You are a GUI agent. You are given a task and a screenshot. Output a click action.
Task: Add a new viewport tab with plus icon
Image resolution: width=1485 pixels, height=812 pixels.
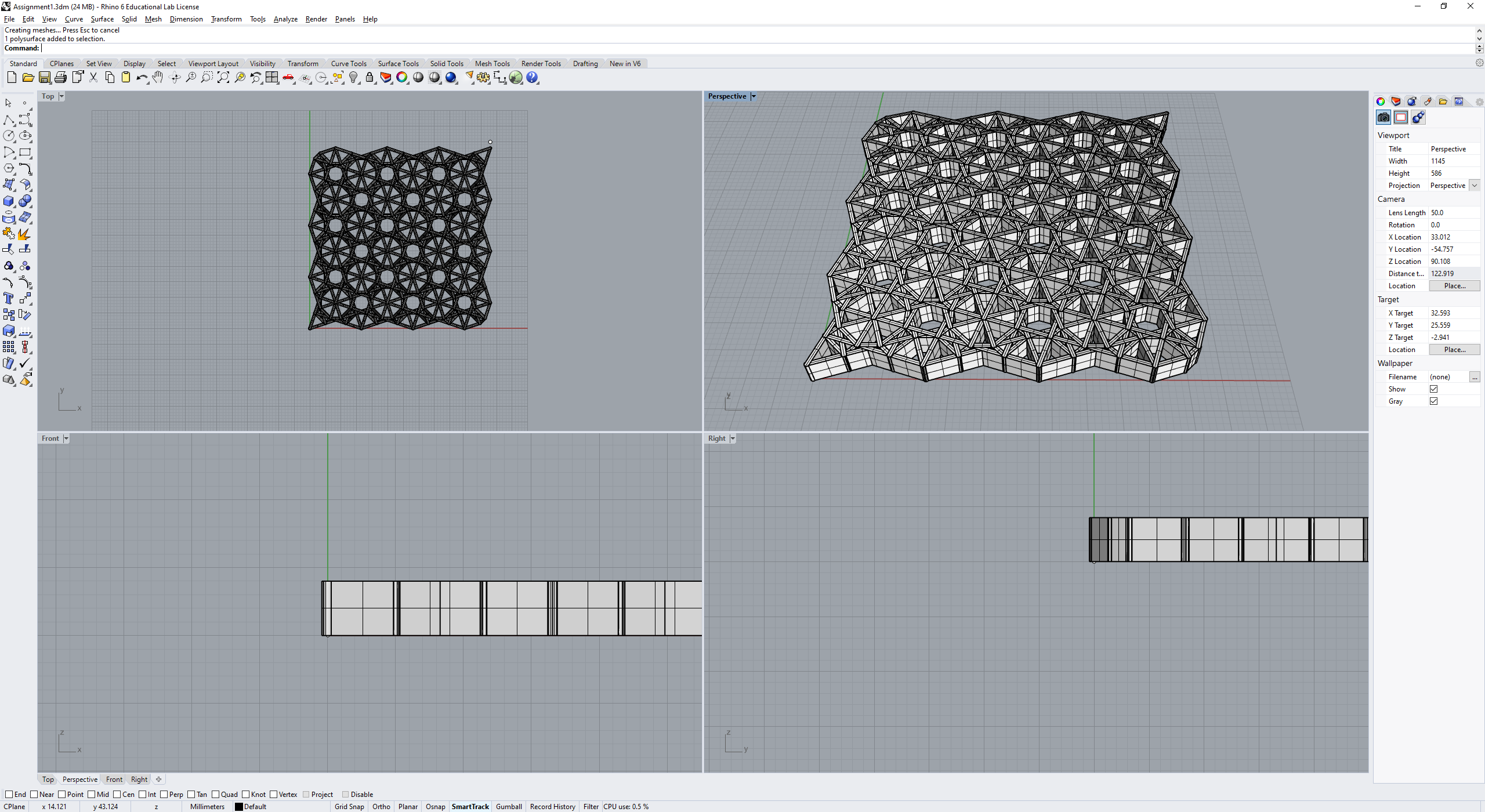click(158, 780)
